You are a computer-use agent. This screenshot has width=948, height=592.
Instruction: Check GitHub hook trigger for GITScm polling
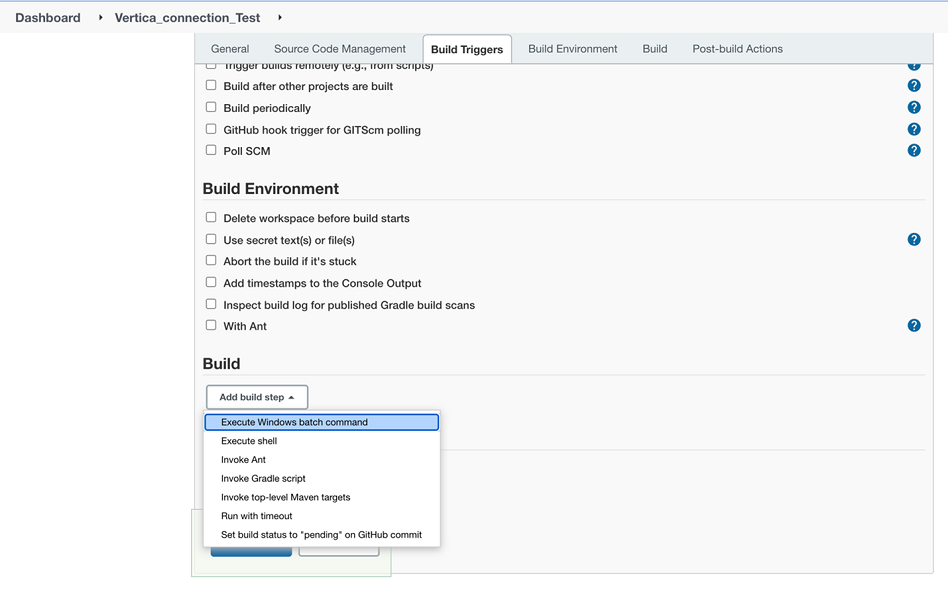click(211, 129)
